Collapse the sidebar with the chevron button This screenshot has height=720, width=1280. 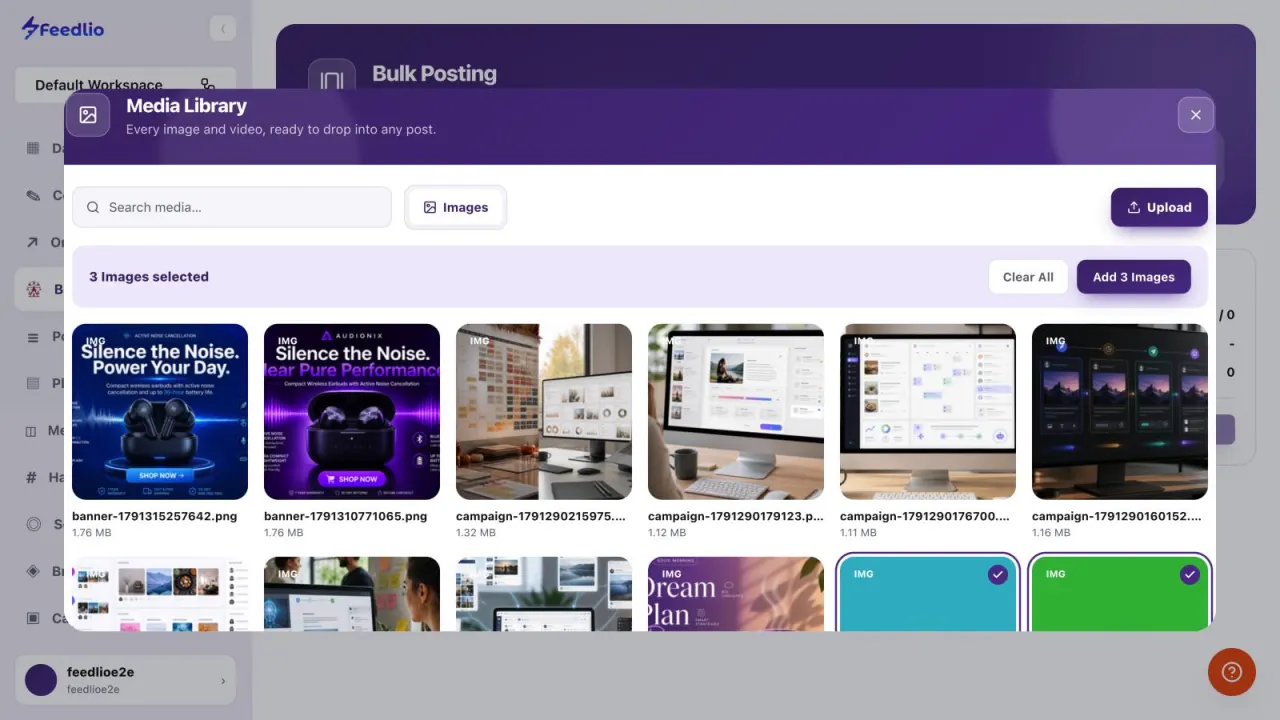pos(222,29)
